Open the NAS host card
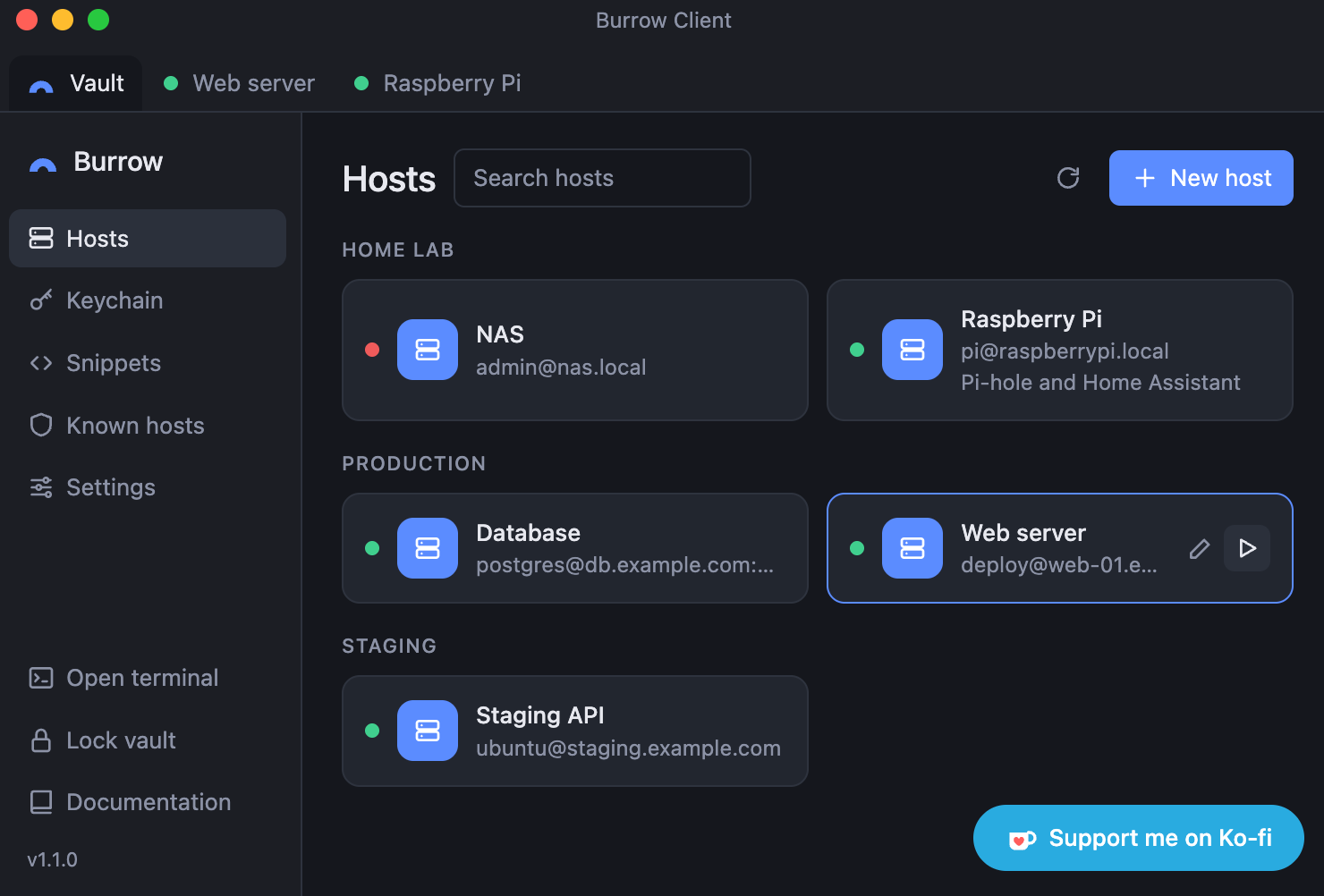This screenshot has height=896, width=1324. pos(575,350)
